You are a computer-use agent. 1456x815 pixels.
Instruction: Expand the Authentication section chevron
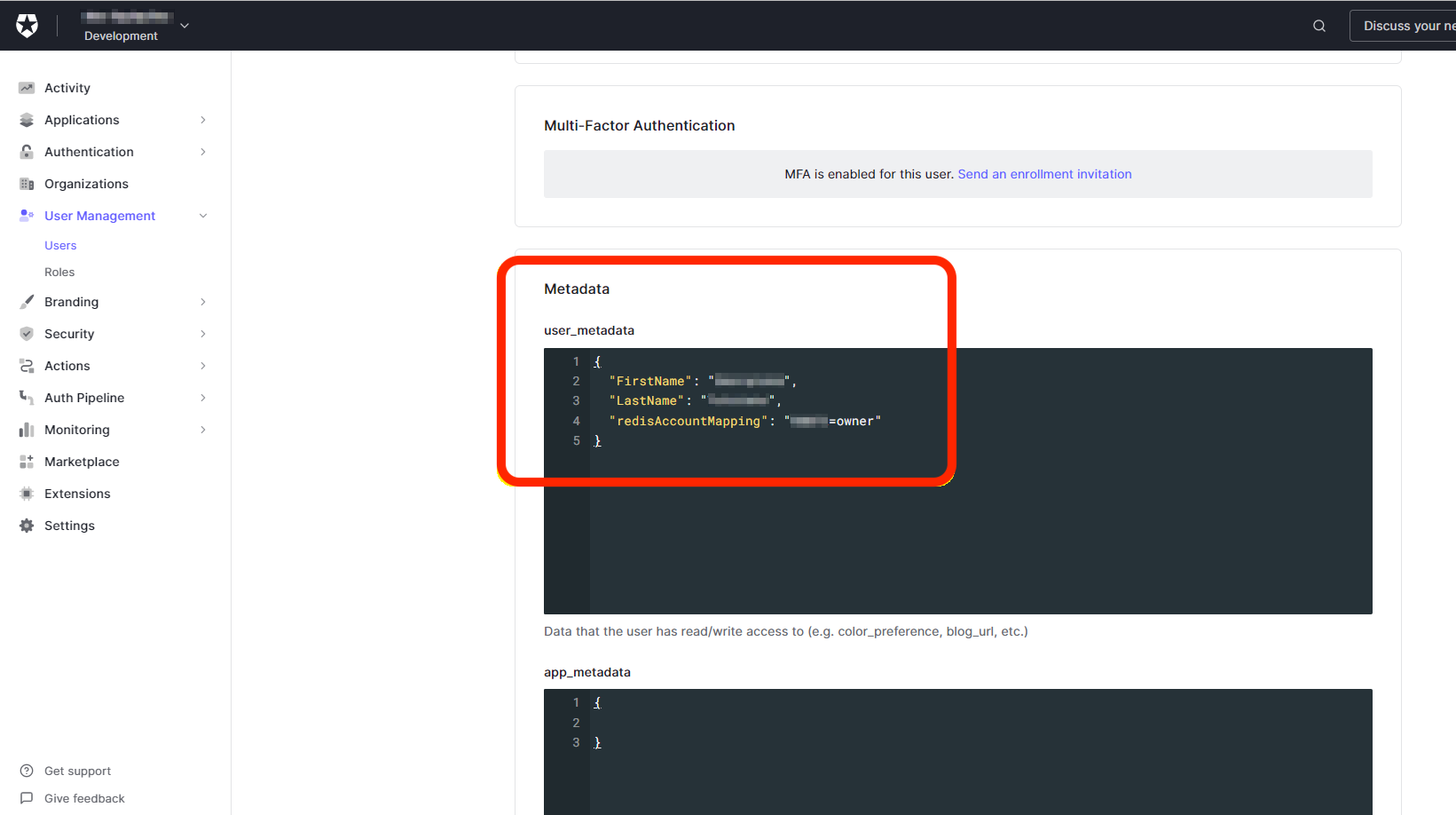[x=203, y=152]
